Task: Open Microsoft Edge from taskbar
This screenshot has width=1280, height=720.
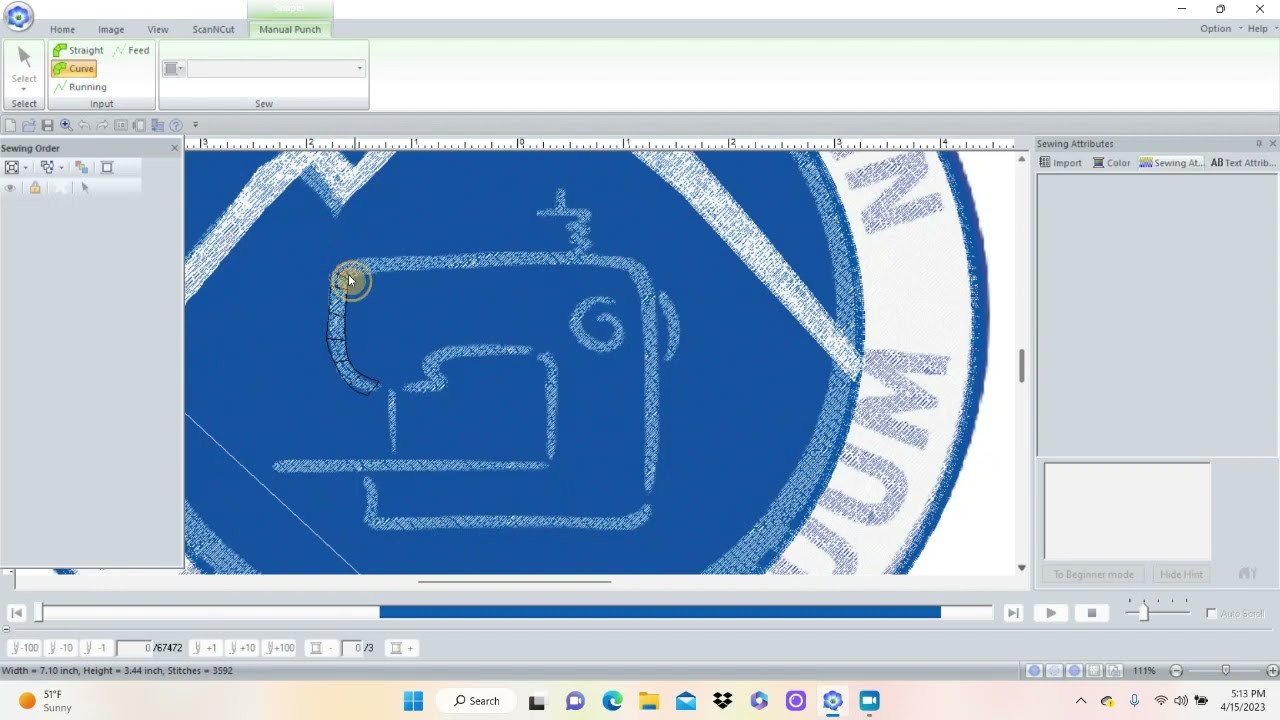Action: click(612, 701)
